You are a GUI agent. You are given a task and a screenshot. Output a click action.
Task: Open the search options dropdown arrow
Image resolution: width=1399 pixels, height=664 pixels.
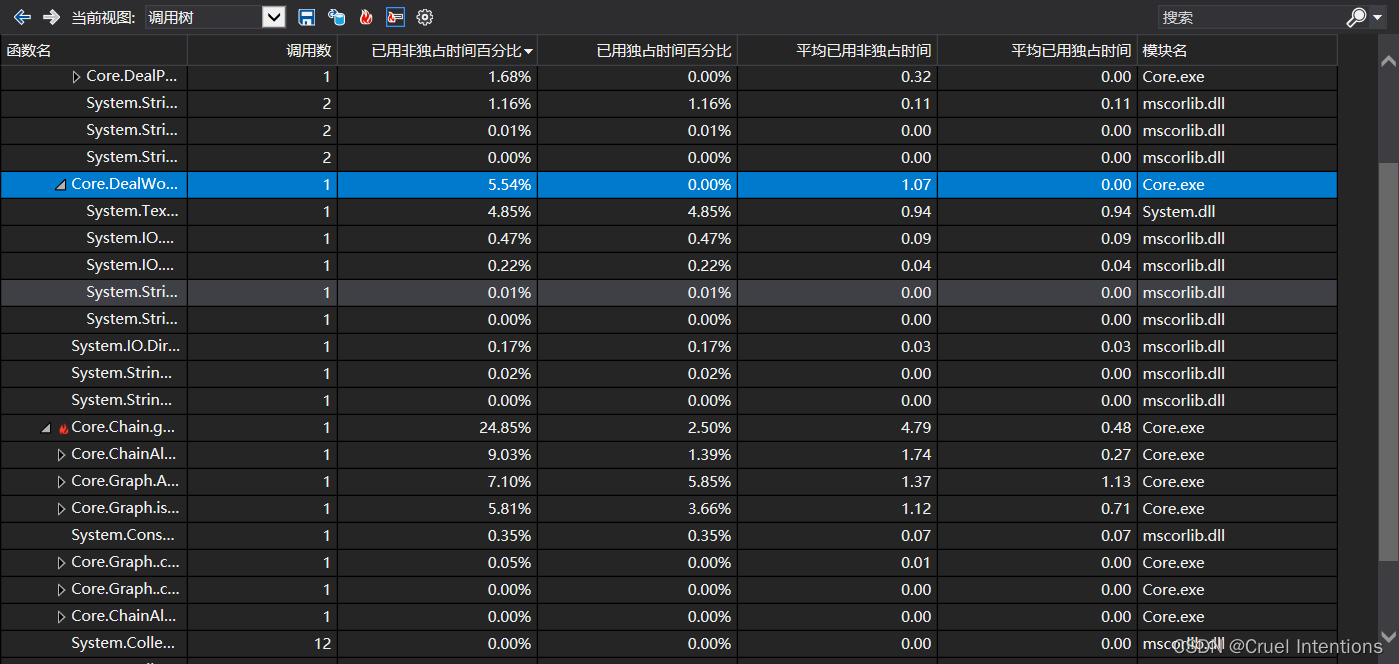[1378, 17]
